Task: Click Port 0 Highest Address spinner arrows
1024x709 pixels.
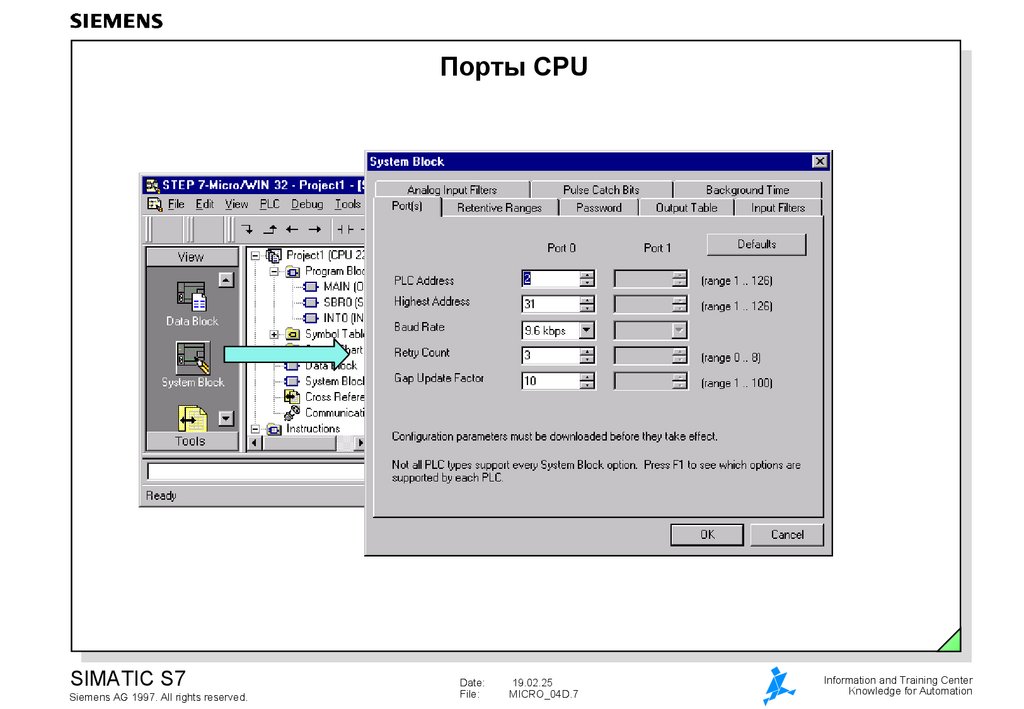Action: click(x=587, y=304)
